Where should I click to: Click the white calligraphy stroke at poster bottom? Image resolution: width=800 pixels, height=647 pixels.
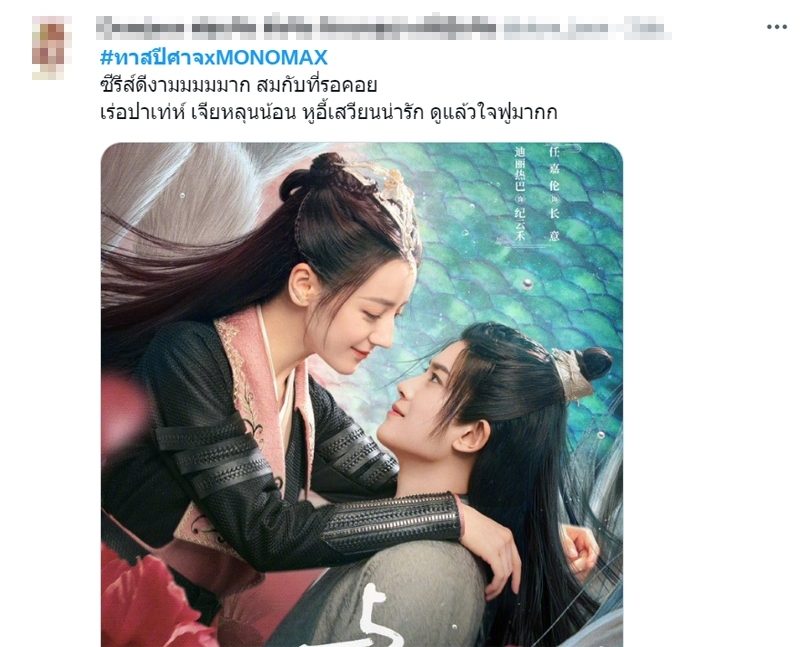click(x=380, y=617)
